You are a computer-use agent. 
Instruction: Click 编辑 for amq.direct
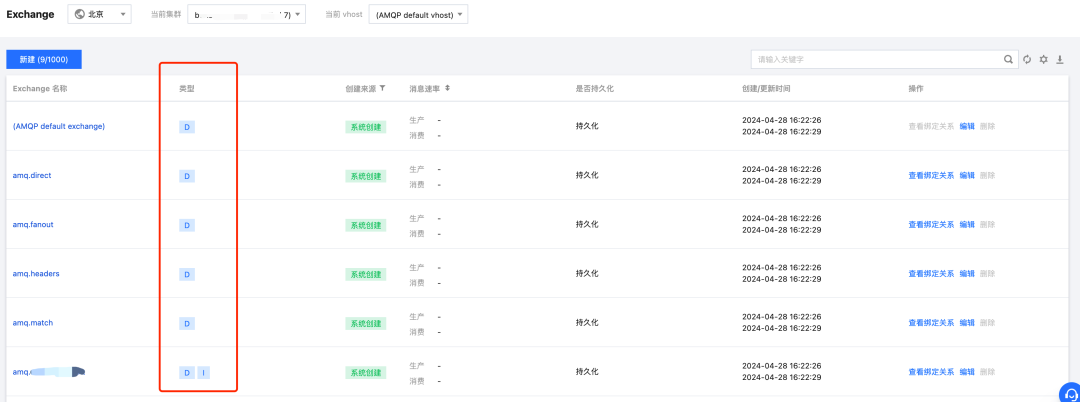pyautogui.click(x=967, y=176)
